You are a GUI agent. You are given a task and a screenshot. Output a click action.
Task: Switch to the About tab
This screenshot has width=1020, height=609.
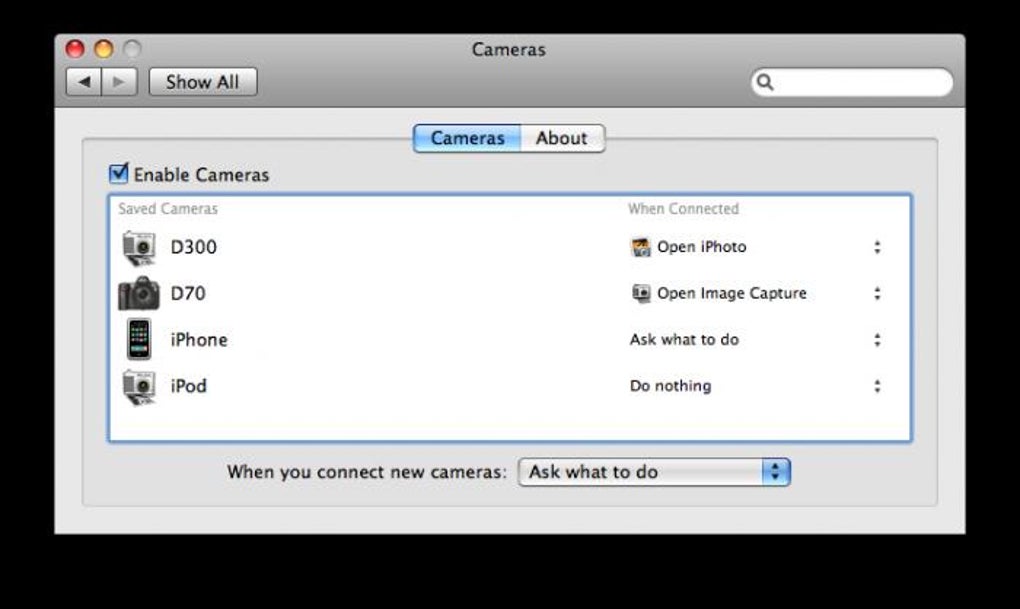(x=561, y=138)
